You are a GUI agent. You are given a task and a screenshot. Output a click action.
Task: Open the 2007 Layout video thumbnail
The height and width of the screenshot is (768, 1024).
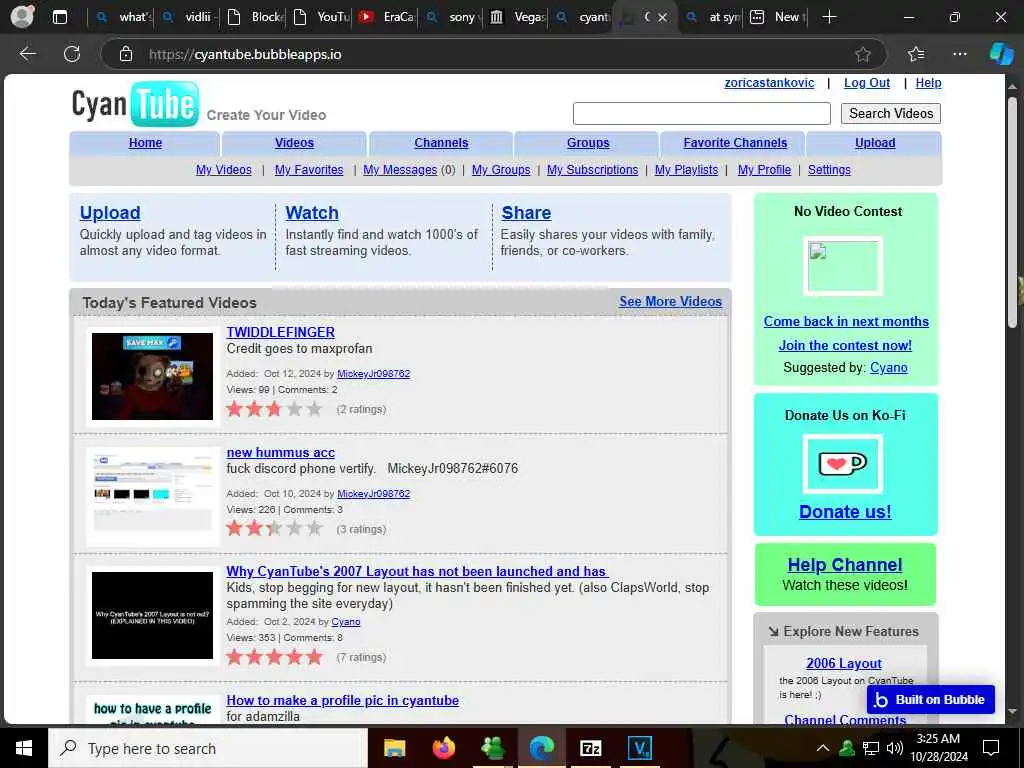click(152, 615)
